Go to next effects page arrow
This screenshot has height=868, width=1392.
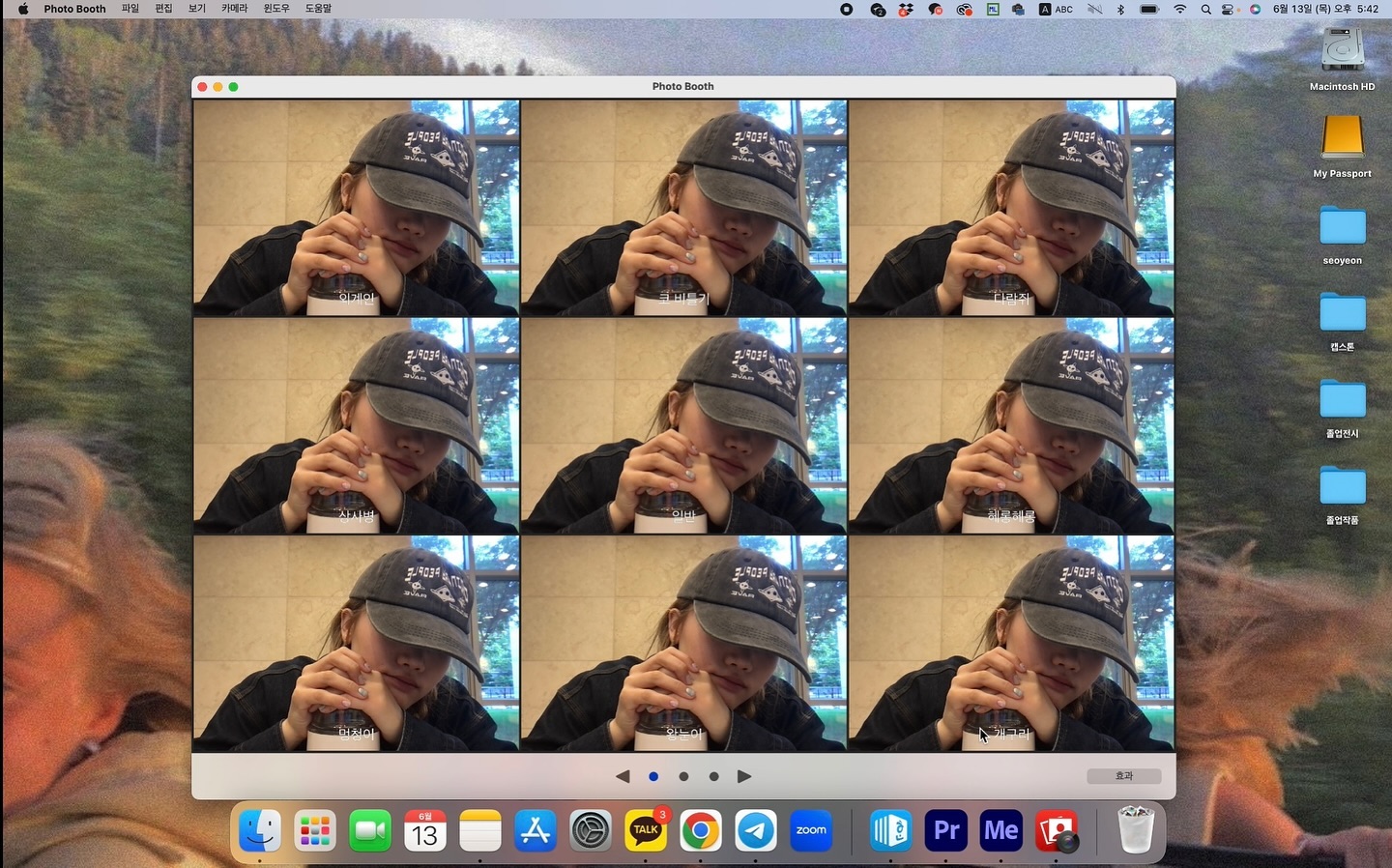744,776
